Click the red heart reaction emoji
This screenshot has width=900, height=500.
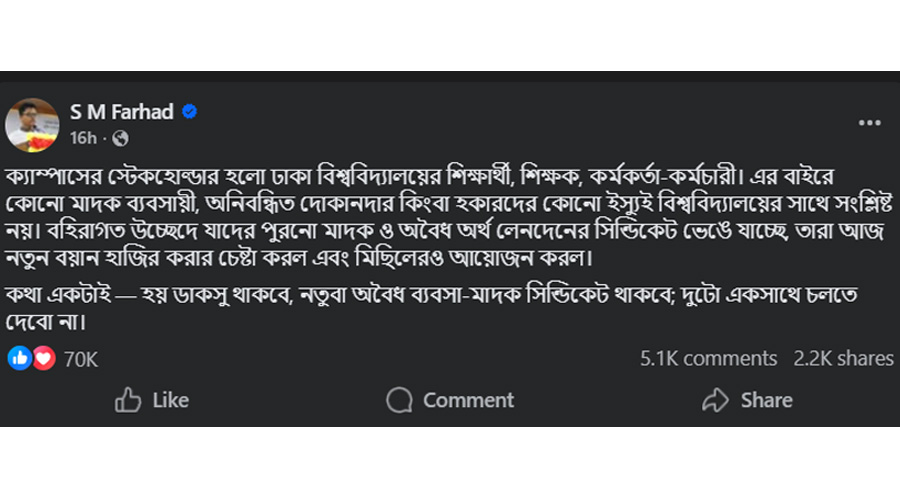point(43,358)
